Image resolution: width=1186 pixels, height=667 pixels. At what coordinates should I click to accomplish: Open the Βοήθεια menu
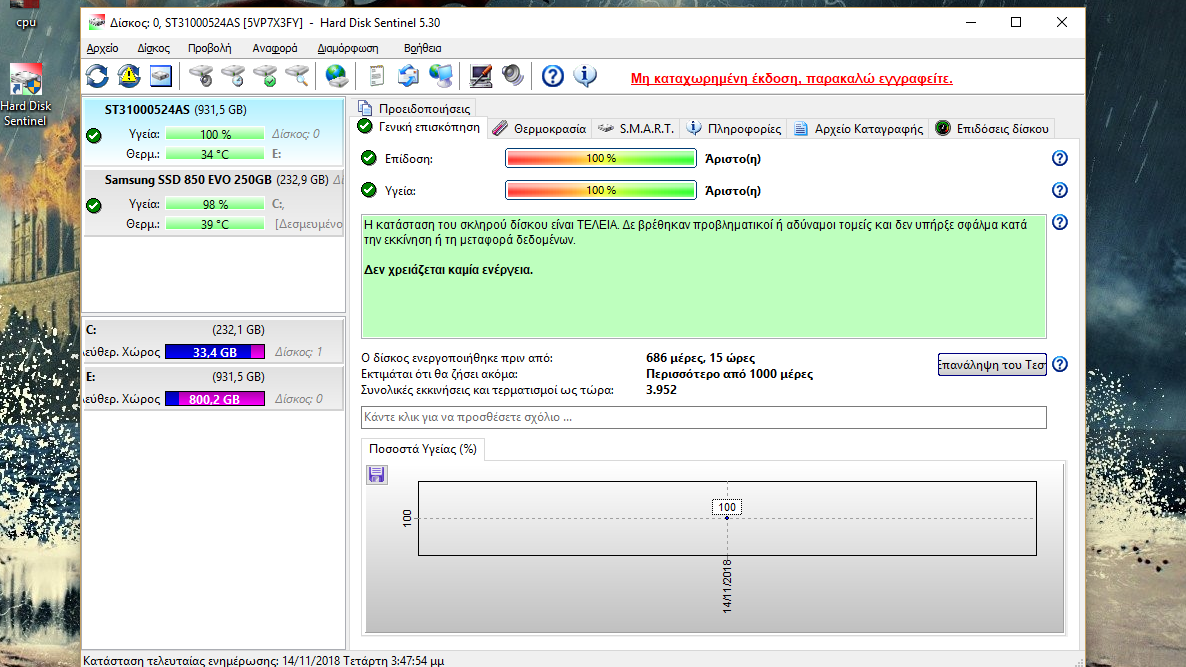423,48
